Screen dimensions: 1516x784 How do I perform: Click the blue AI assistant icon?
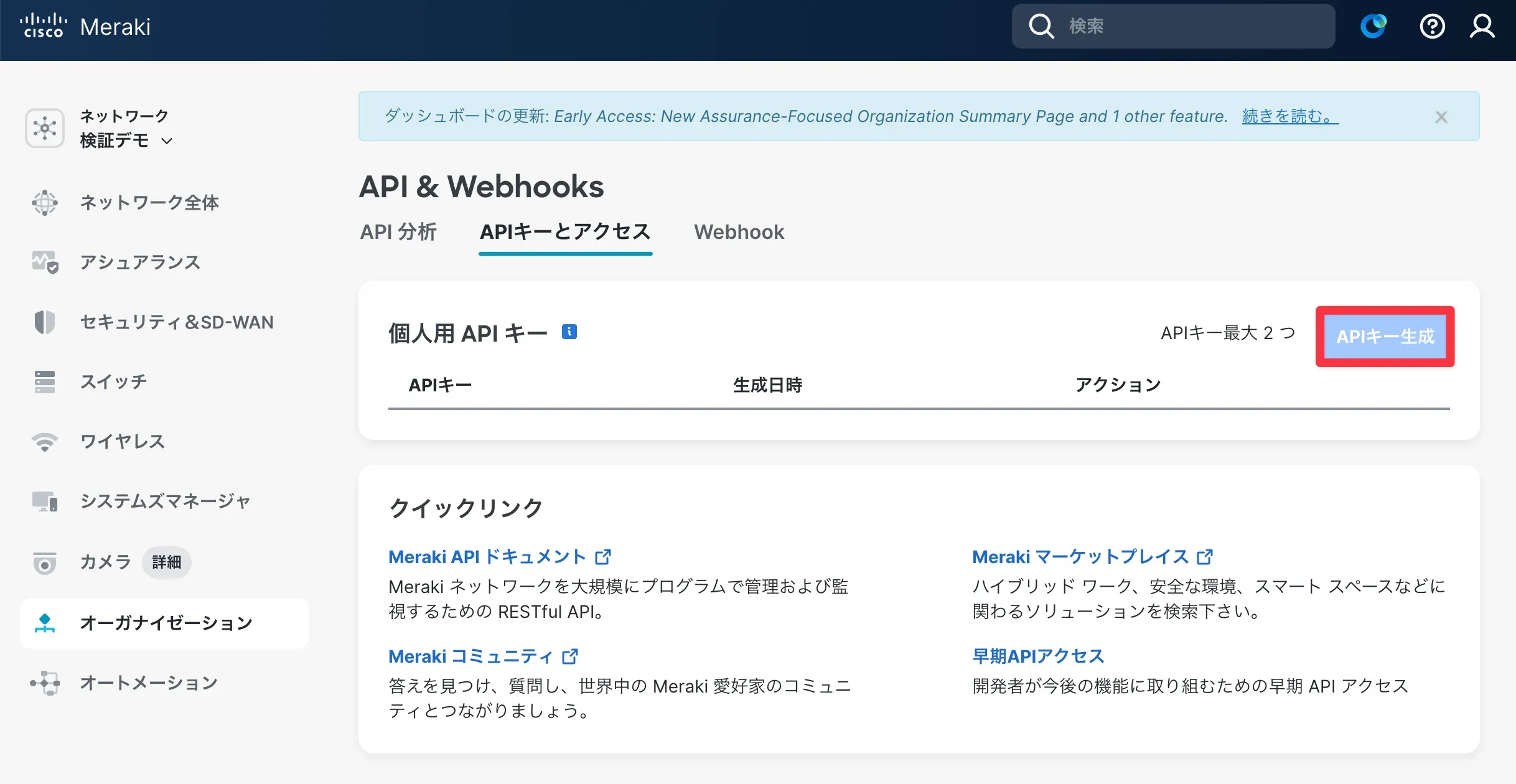pyautogui.click(x=1373, y=27)
